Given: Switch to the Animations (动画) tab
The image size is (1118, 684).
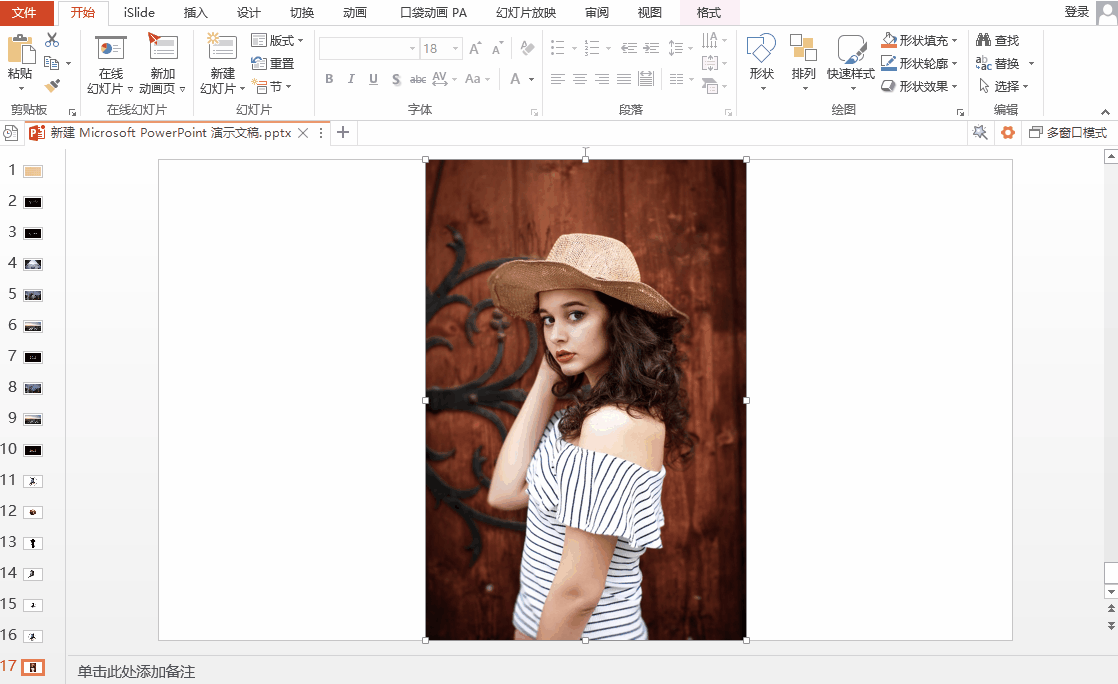Looking at the screenshot, I should pyautogui.click(x=354, y=13).
